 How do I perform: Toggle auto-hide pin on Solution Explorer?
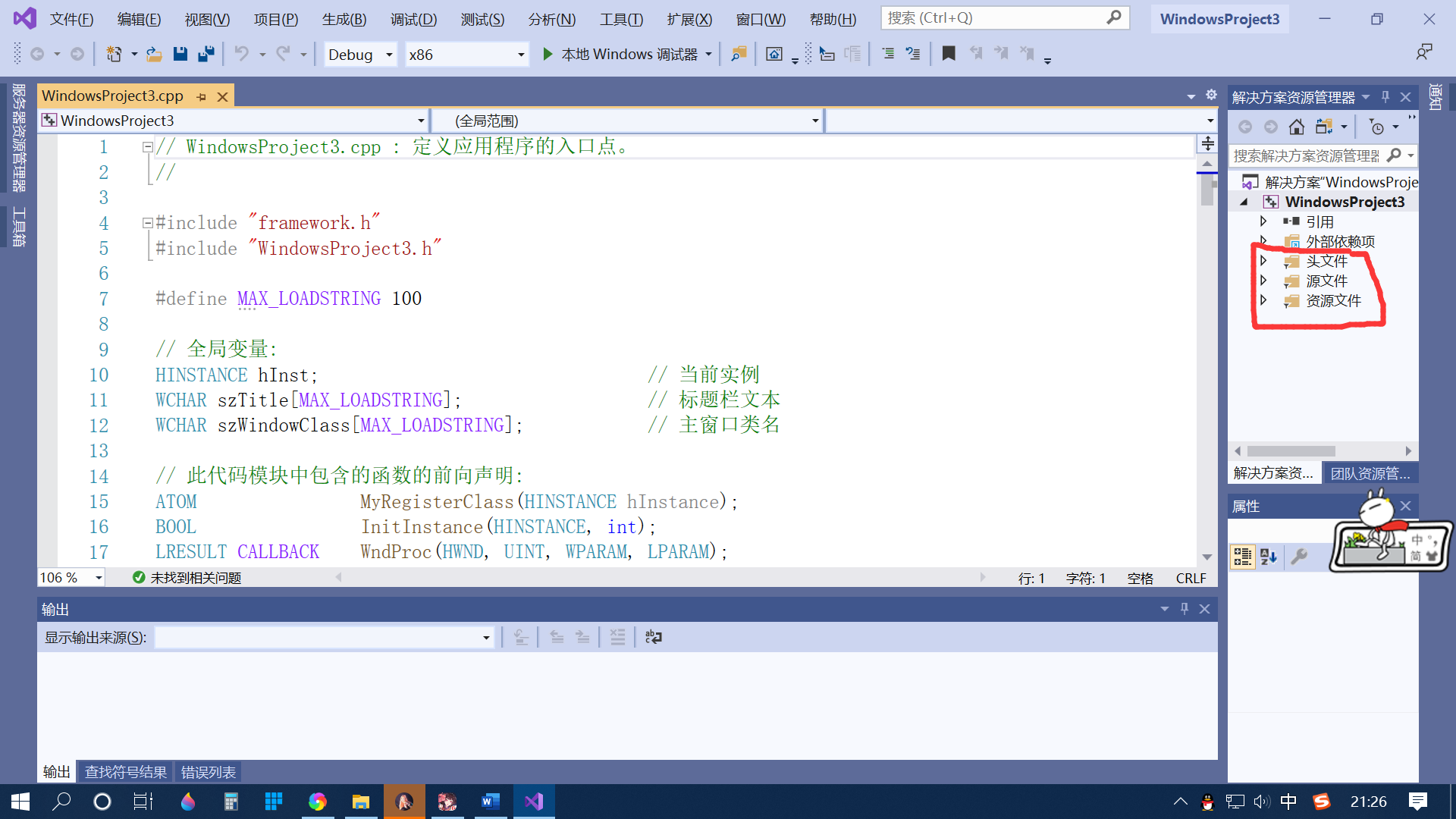(1385, 97)
